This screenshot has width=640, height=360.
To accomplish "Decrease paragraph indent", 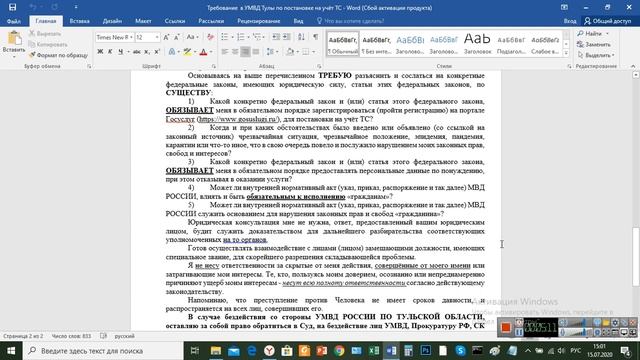I will pos(276,37).
